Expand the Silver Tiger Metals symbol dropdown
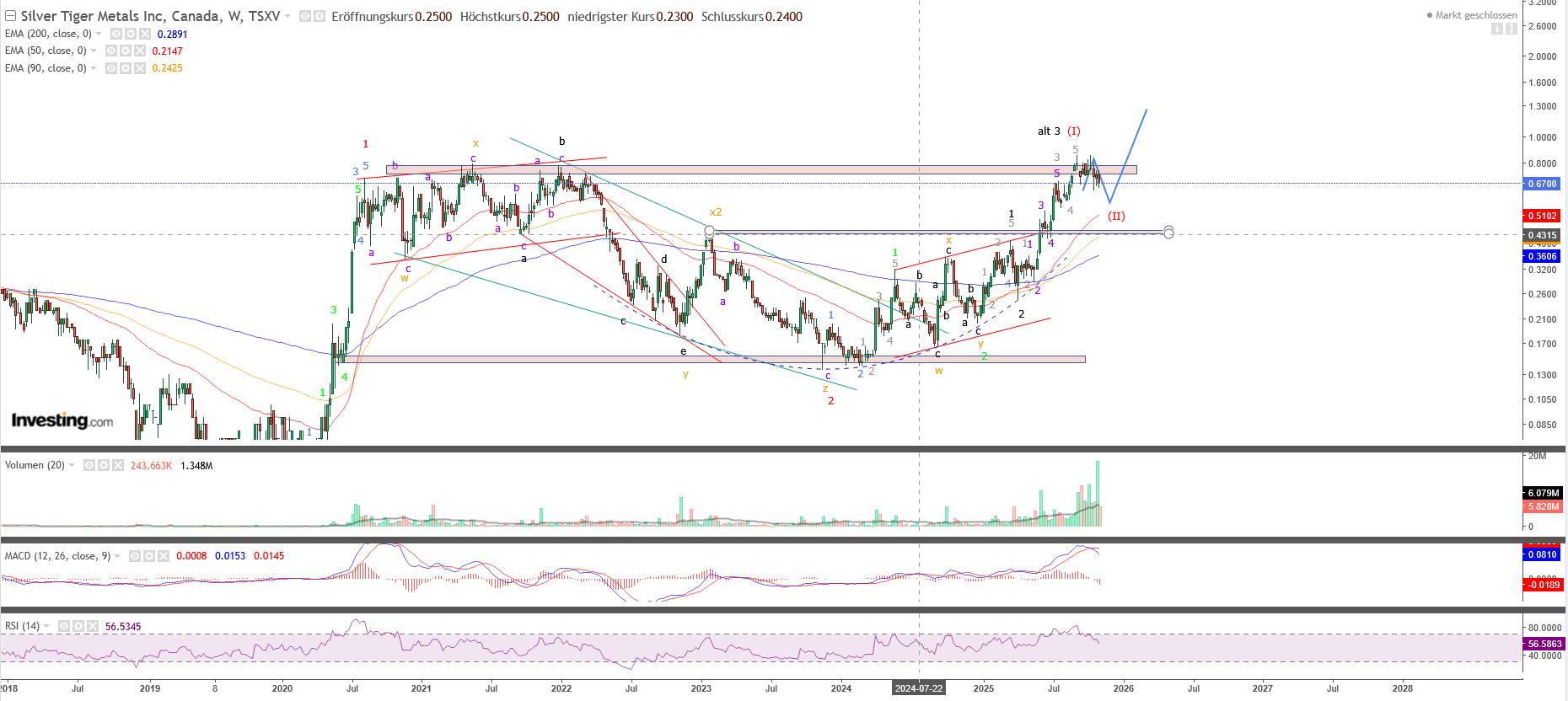Screen dimensions: 1568x701 pyautogui.click(x=287, y=16)
